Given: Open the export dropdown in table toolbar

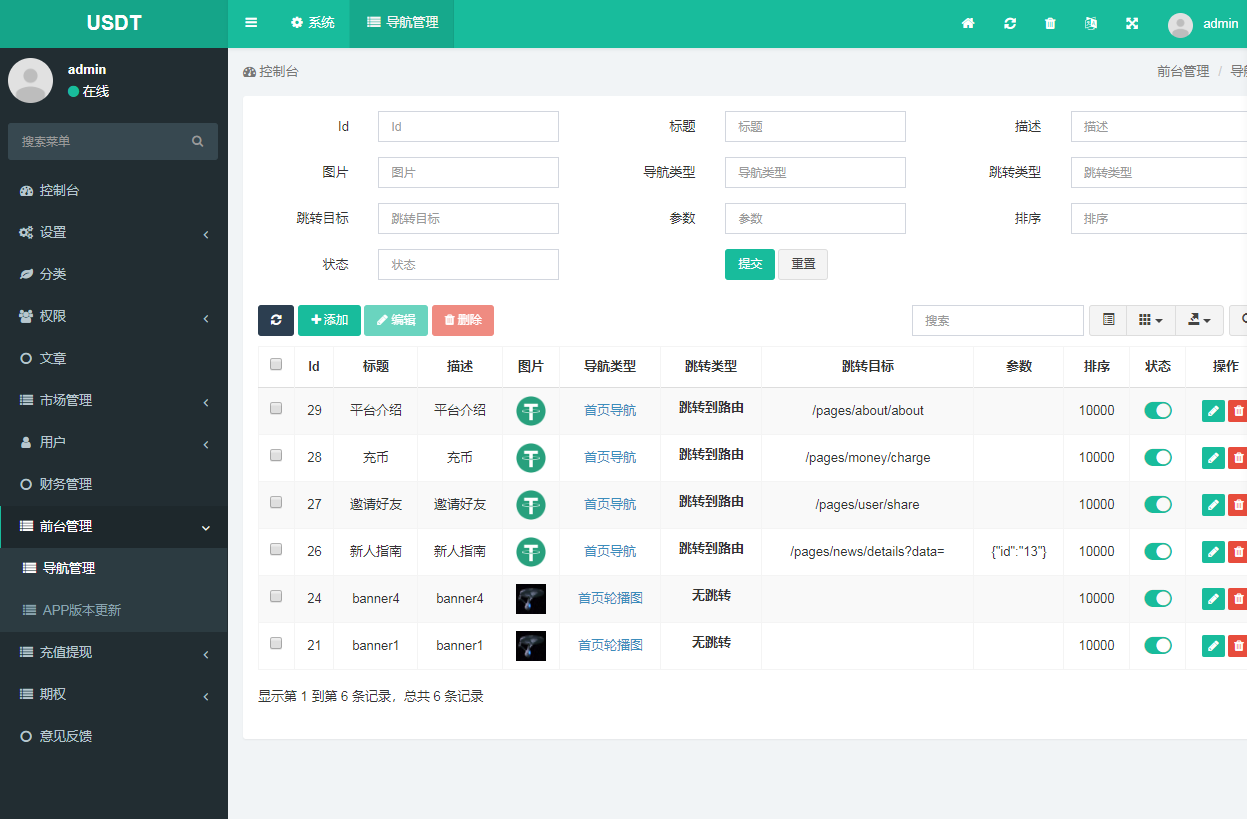Looking at the screenshot, I should click(1199, 320).
